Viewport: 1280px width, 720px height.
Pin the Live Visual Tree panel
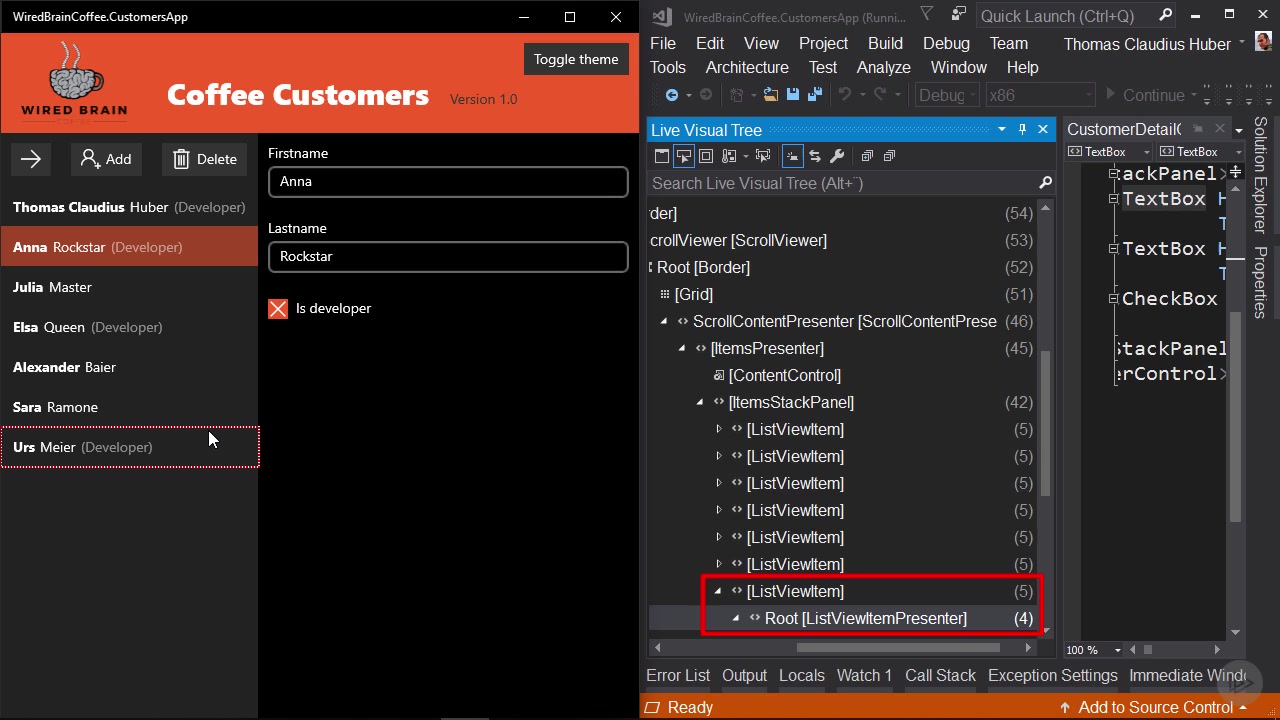point(1022,130)
